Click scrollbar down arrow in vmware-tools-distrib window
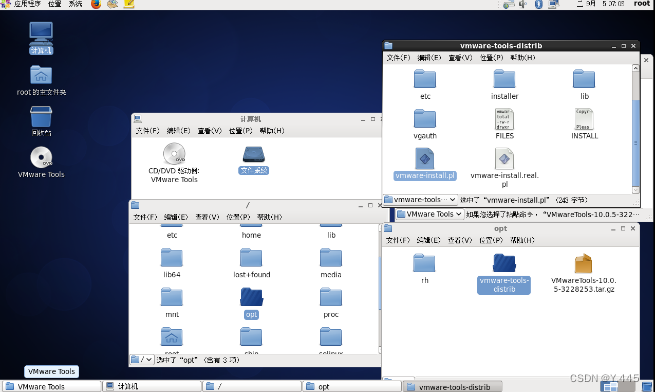Screen dimensions: 655x392 coord(635,190)
